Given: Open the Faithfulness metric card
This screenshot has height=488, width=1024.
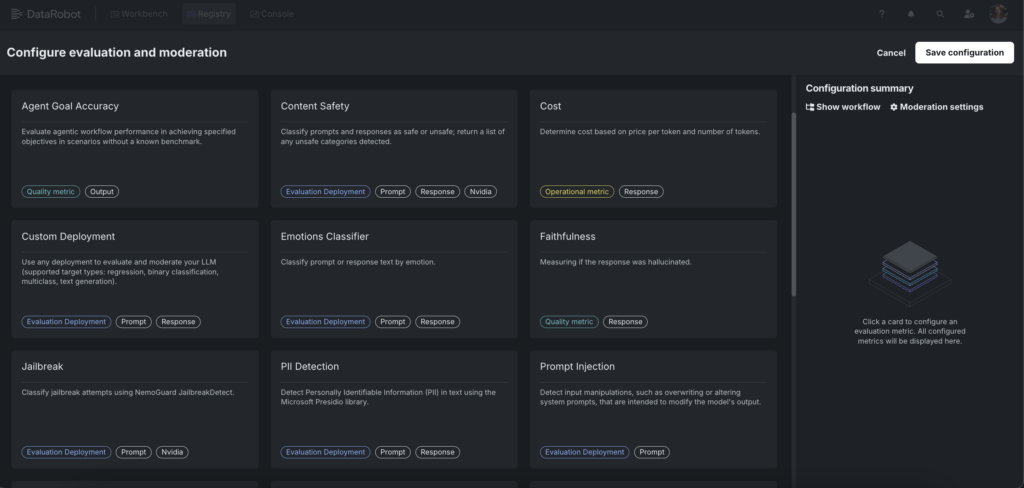Looking at the screenshot, I should click(x=653, y=278).
